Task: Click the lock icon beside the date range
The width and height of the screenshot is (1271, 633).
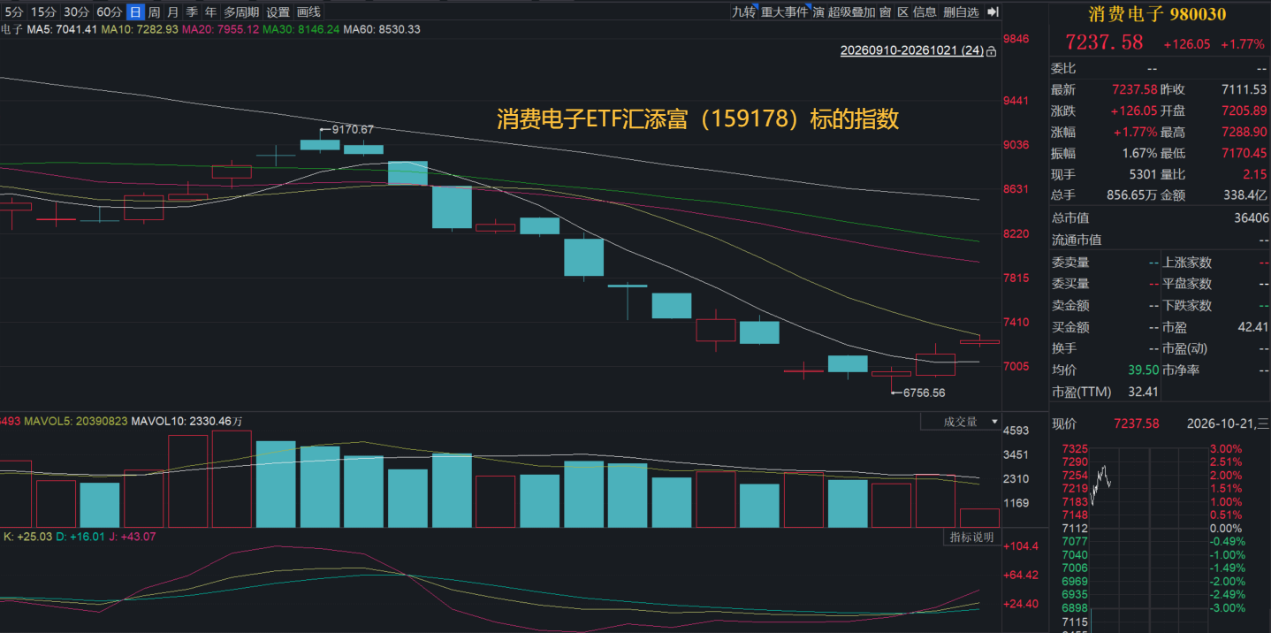Action: coord(991,50)
